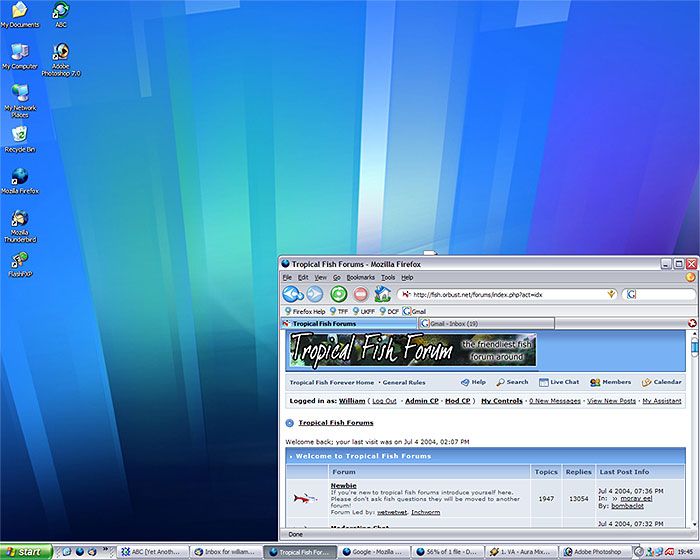
Task: Click the circular icon beside Tropical Fish Forums breadcrumb
Action: click(x=289, y=423)
